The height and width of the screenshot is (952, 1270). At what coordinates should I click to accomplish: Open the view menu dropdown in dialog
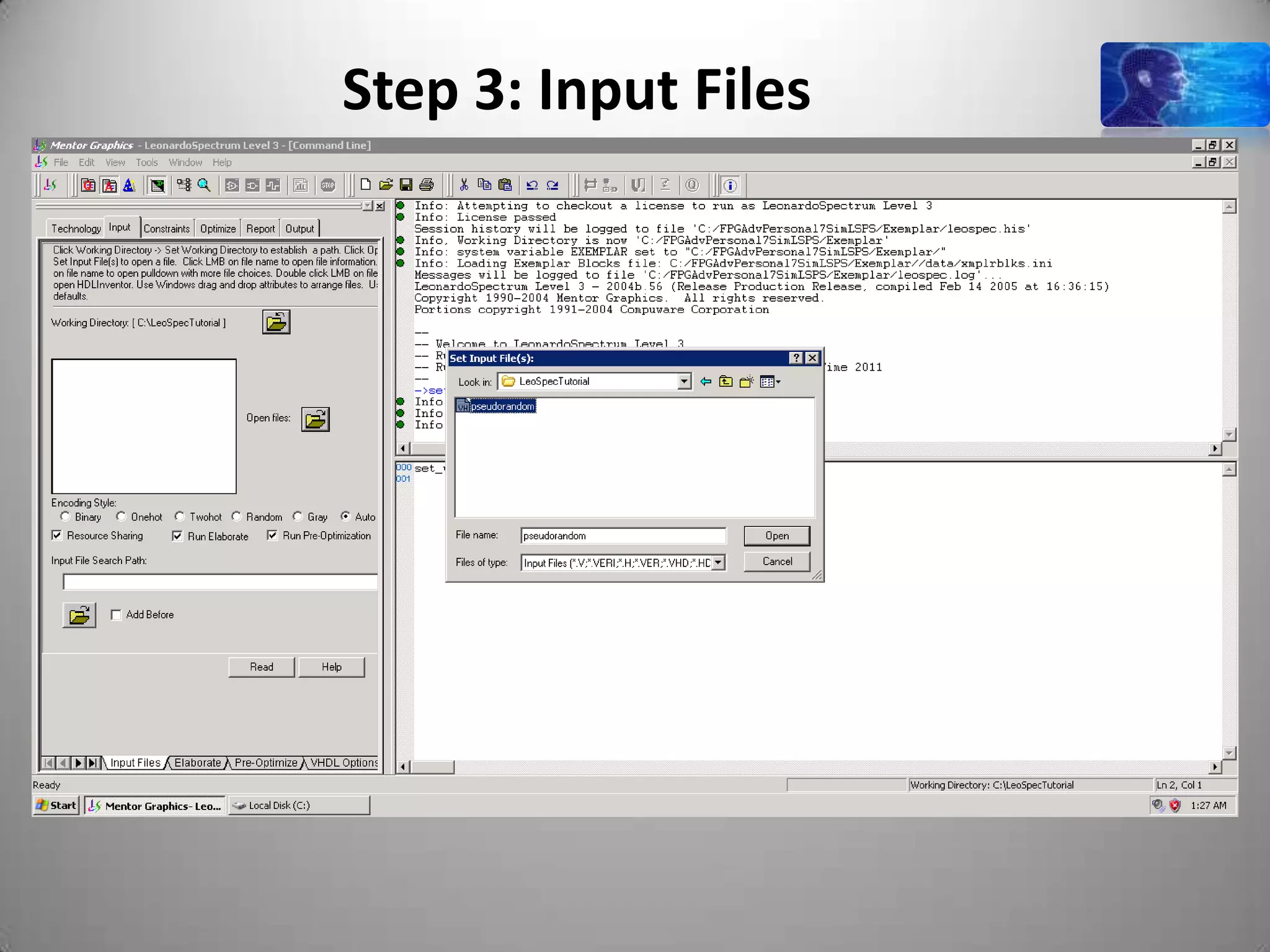pyautogui.click(x=771, y=382)
